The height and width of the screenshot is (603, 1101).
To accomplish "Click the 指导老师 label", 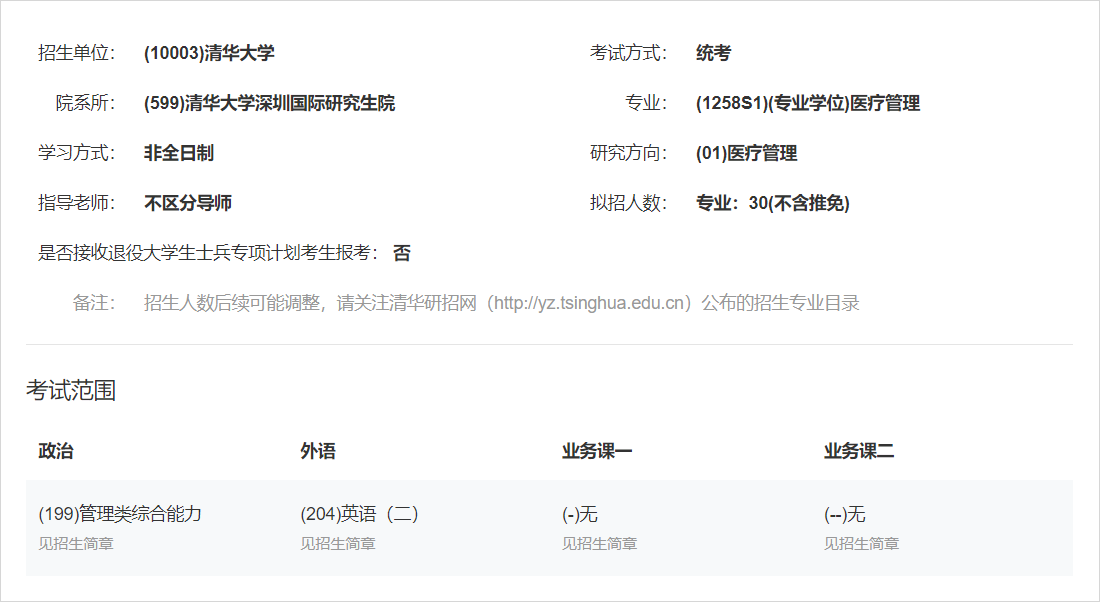I will pyautogui.click(x=77, y=203).
